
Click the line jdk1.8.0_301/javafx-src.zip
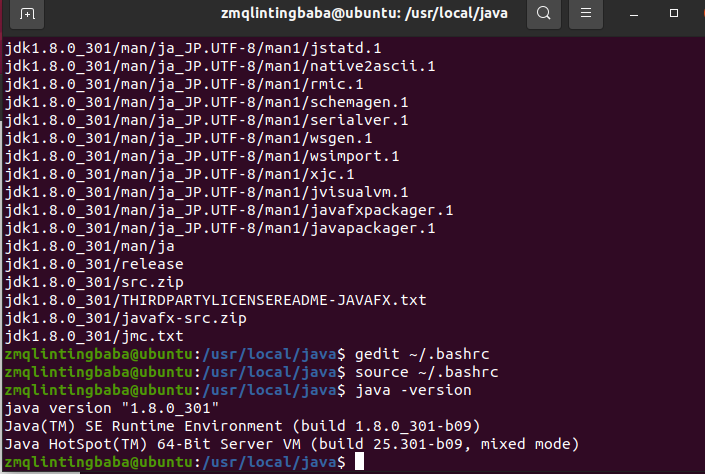pyautogui.click(x=125, y=318)
